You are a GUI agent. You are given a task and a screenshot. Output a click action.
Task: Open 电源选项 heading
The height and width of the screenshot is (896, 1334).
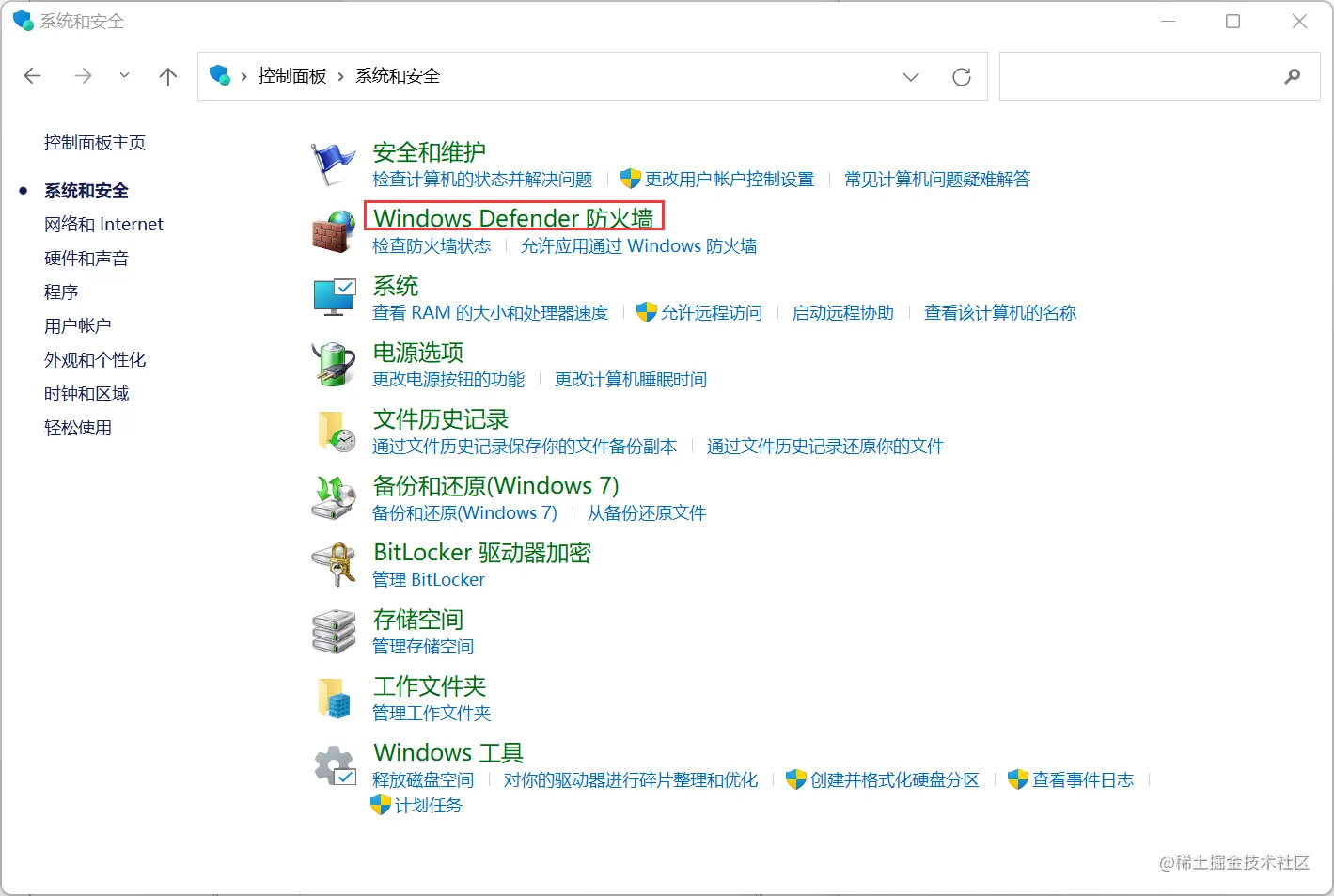tap(418, 353)
